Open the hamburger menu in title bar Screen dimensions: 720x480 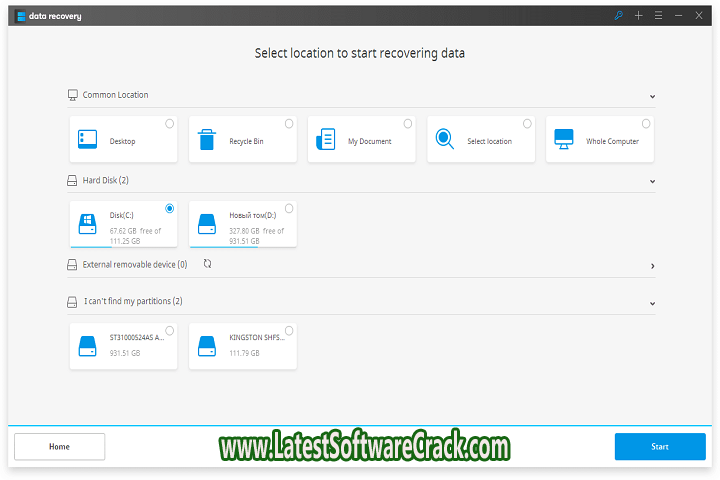click(658, 15)
